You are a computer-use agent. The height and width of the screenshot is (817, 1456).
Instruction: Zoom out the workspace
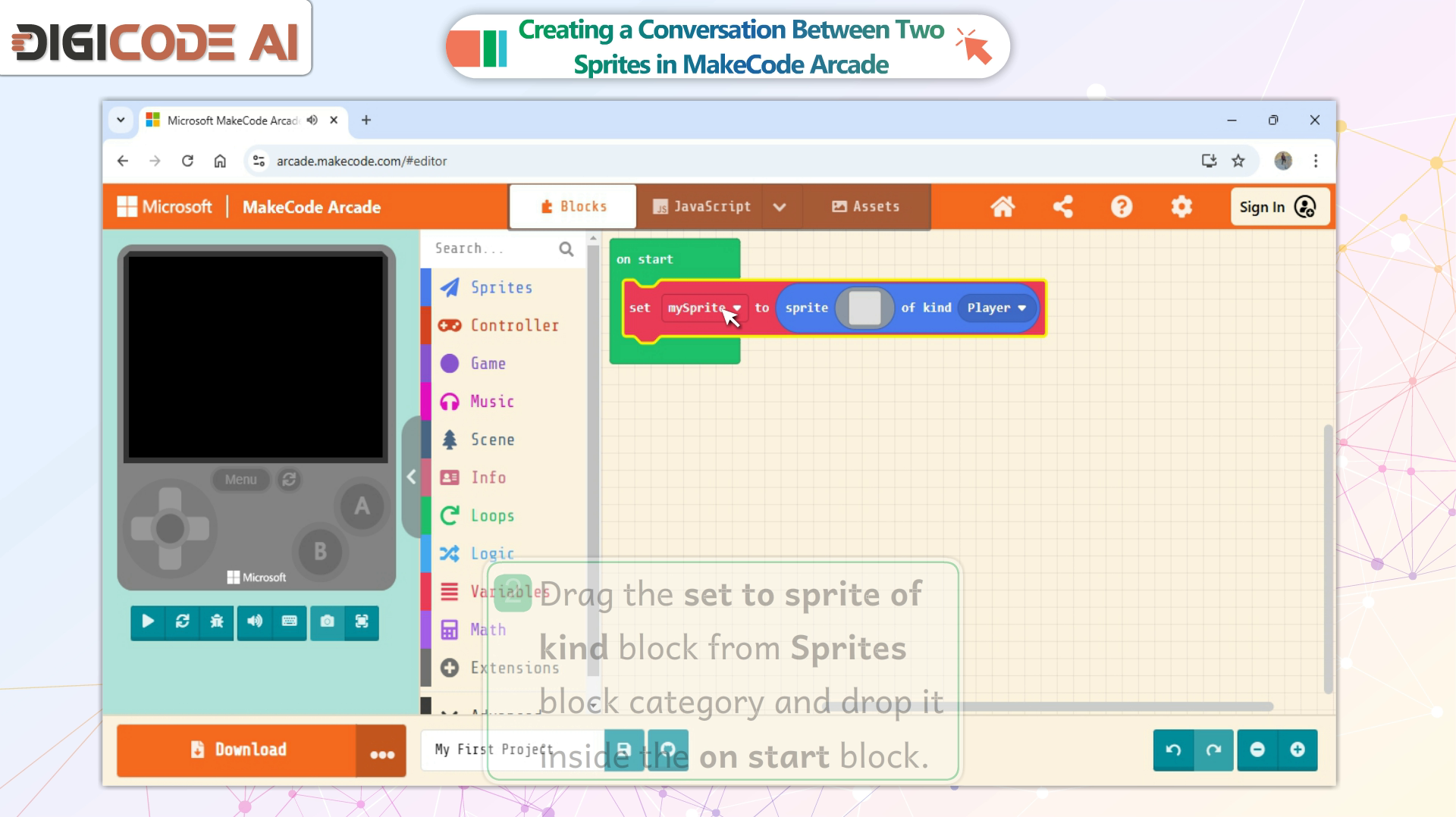click(1257, 750)
